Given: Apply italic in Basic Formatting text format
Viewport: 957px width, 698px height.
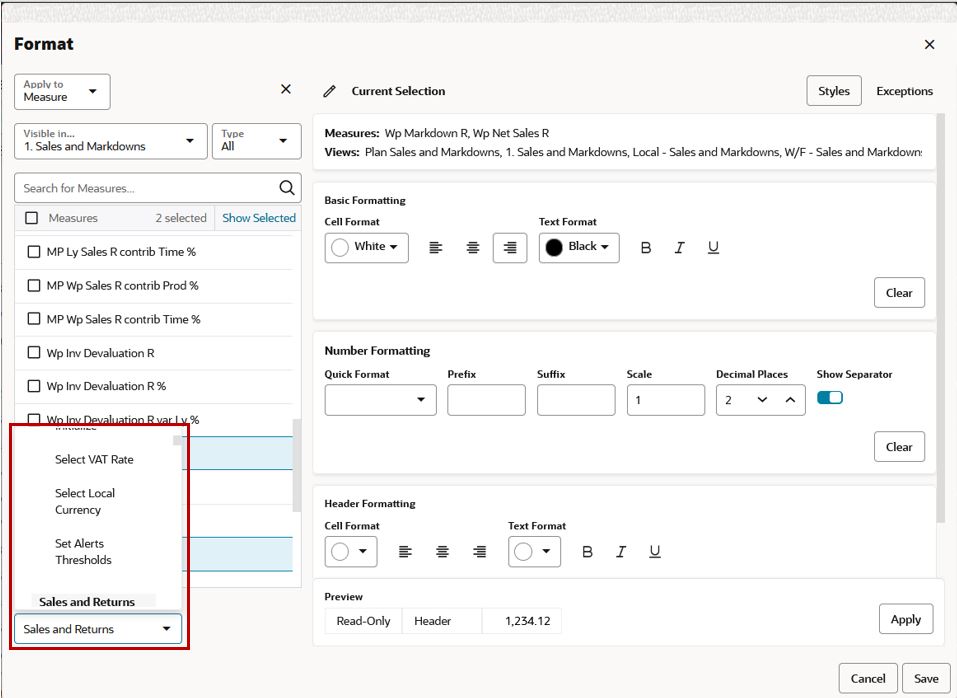Looking at the screenshot, I should 679,248.
